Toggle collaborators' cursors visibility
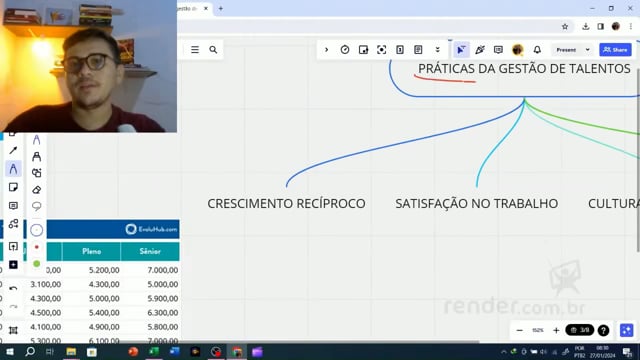Viewport: 640px width, 360px height. 461,50
